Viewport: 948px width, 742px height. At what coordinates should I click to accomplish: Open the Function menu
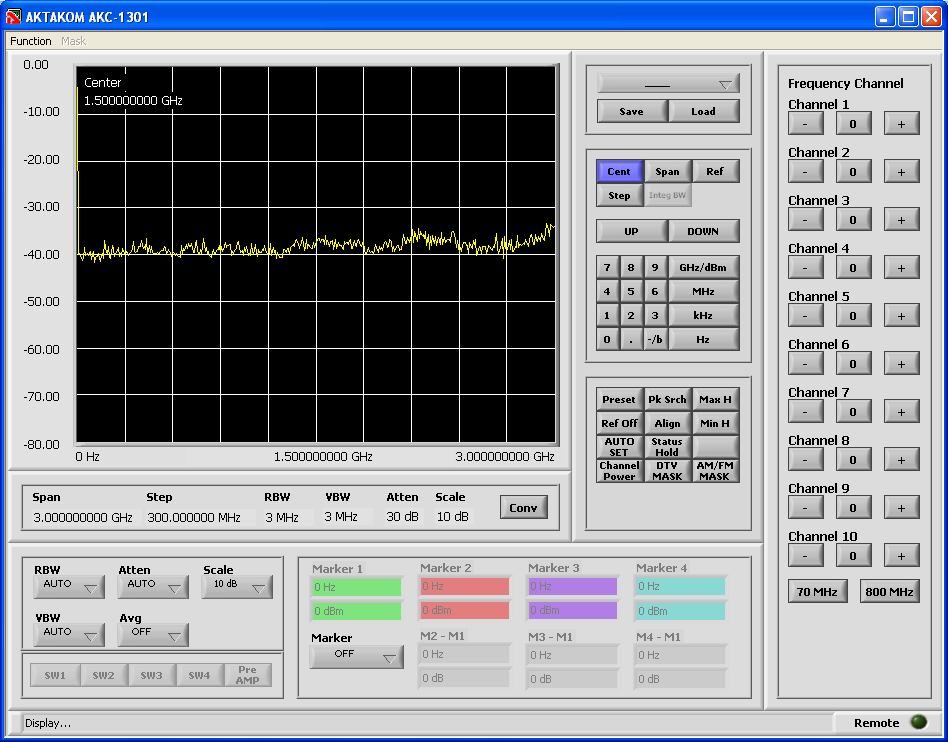coord(30,41)
